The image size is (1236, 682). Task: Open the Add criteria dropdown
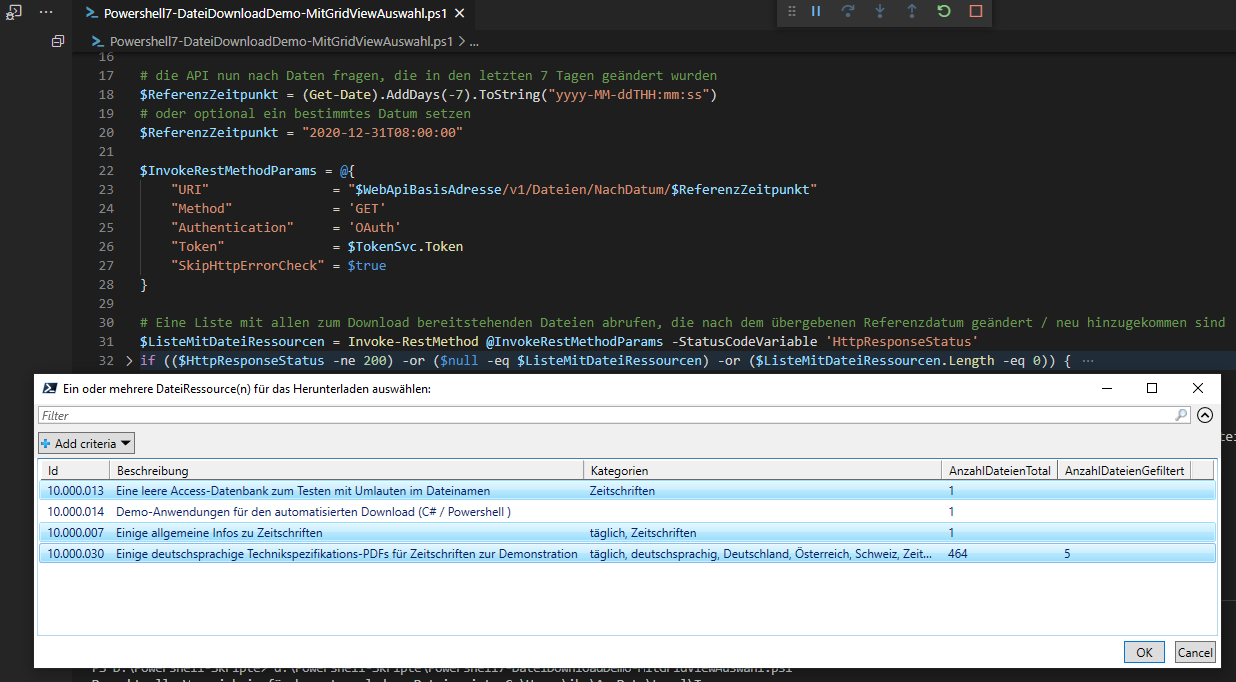pyautogui.click(x=86, y=443)
